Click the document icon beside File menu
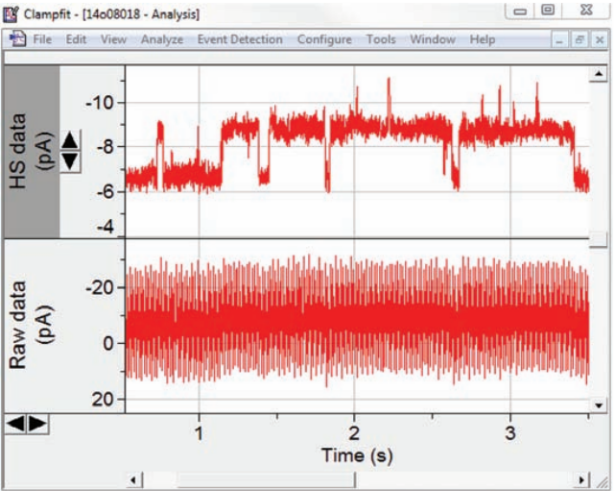615x491 pixels. pyautogui.click(x=18, y=40)
